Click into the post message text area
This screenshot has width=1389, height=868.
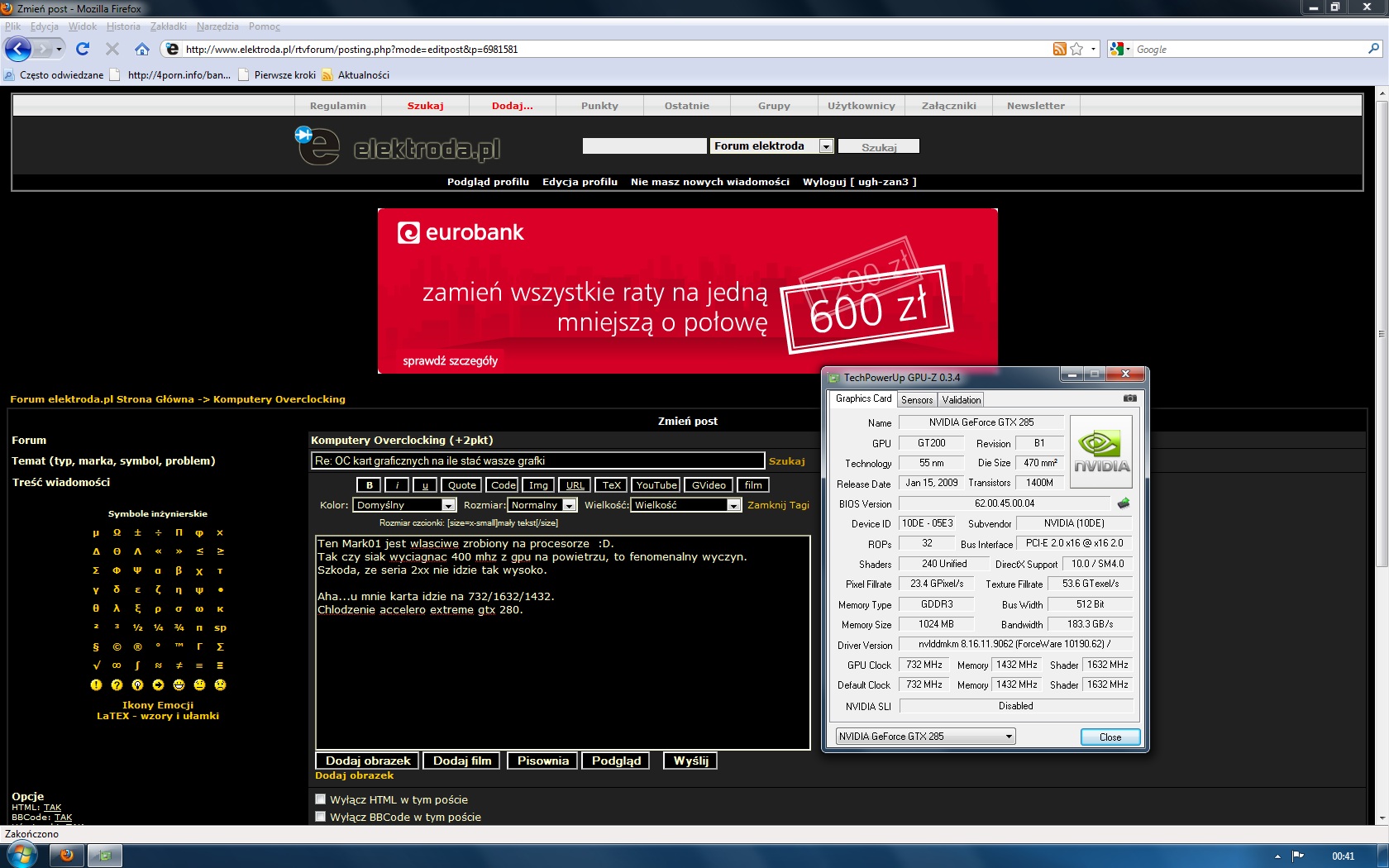(x=563, y=642)
